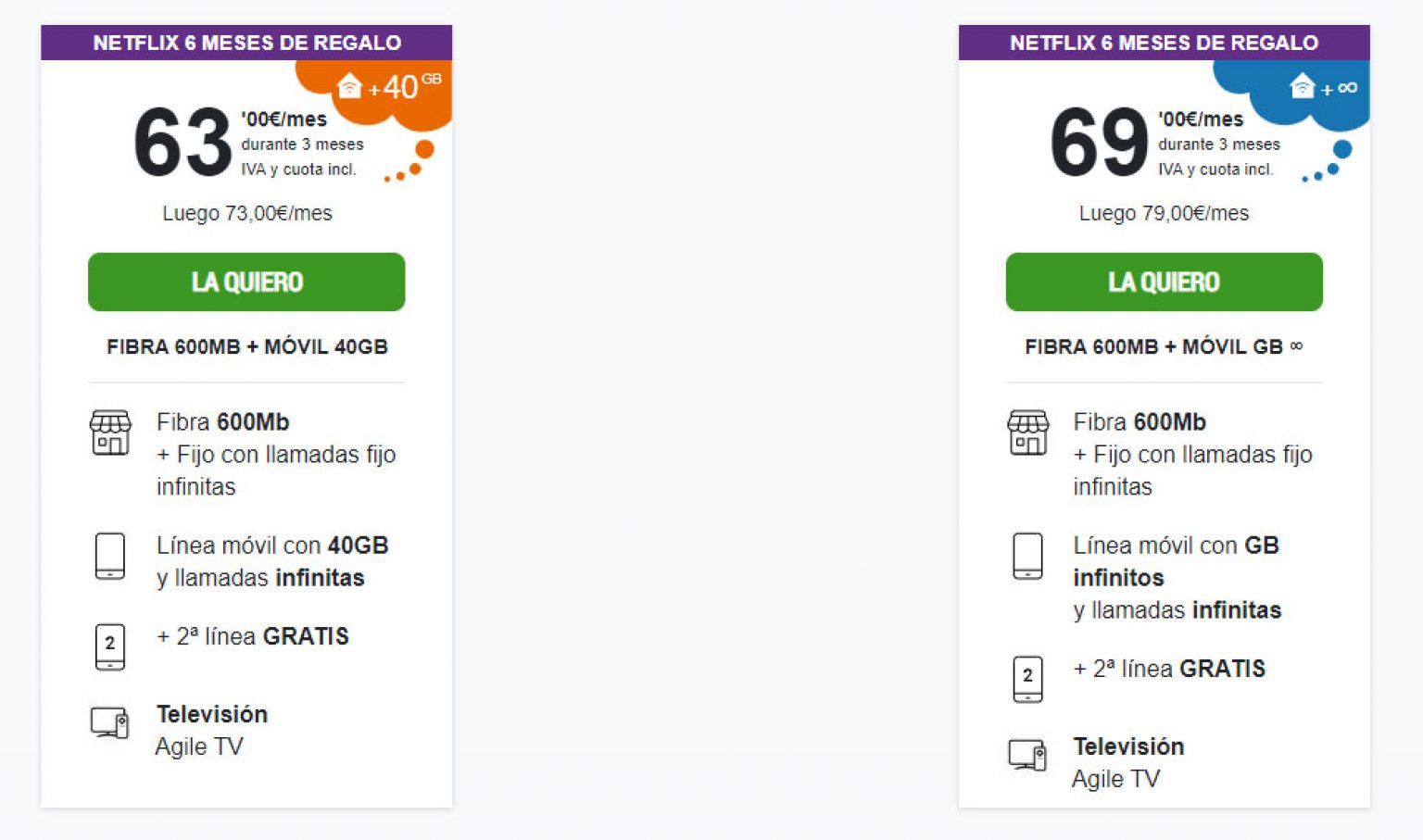Click the mobile phone icon in the 69€ plan
The height and width of the screenshot is (840, 1423).
coord(1027,556)
